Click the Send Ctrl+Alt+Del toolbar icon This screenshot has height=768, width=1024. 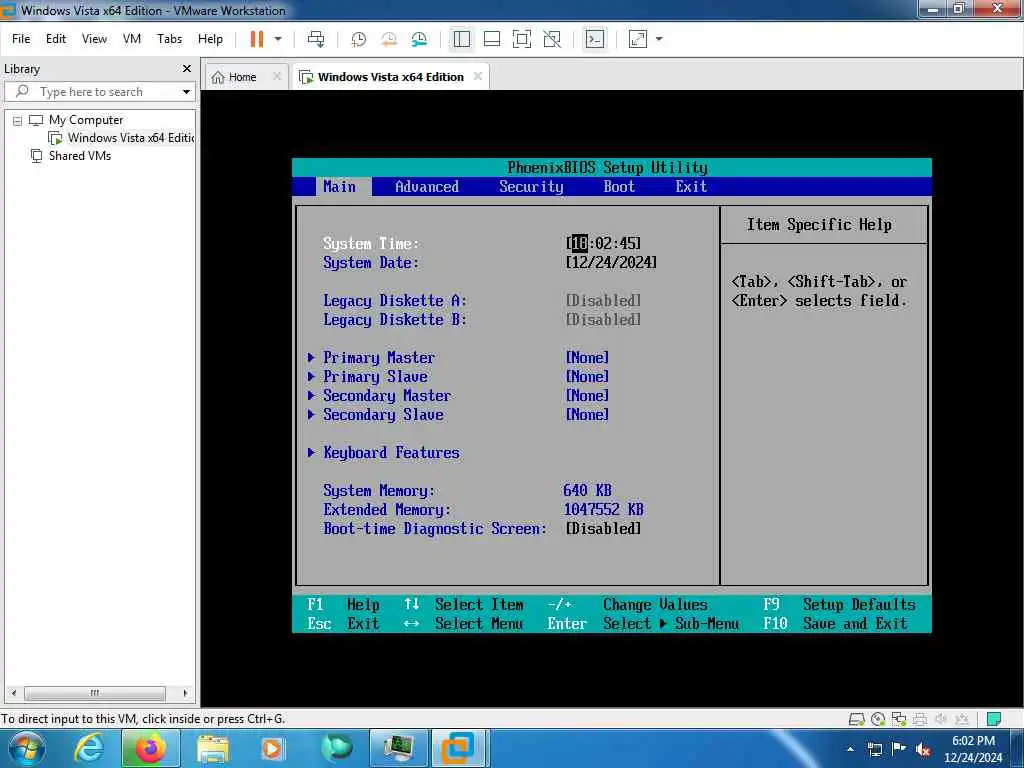(316, 39)
